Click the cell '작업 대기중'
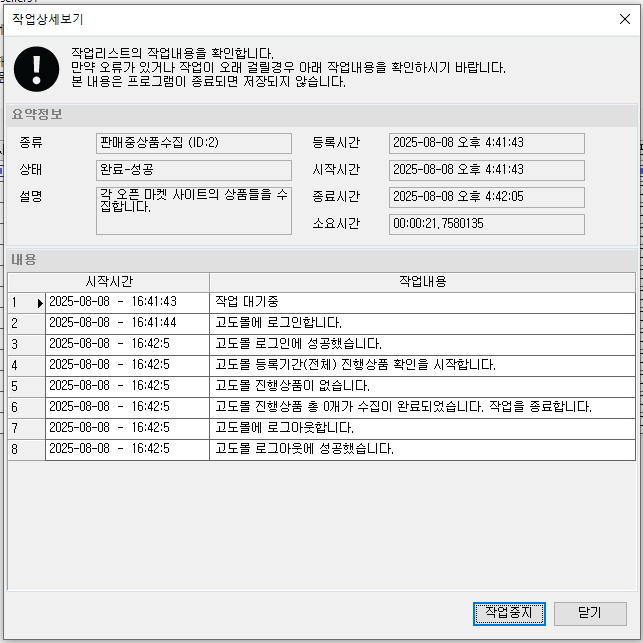 [x=422, y=303]
